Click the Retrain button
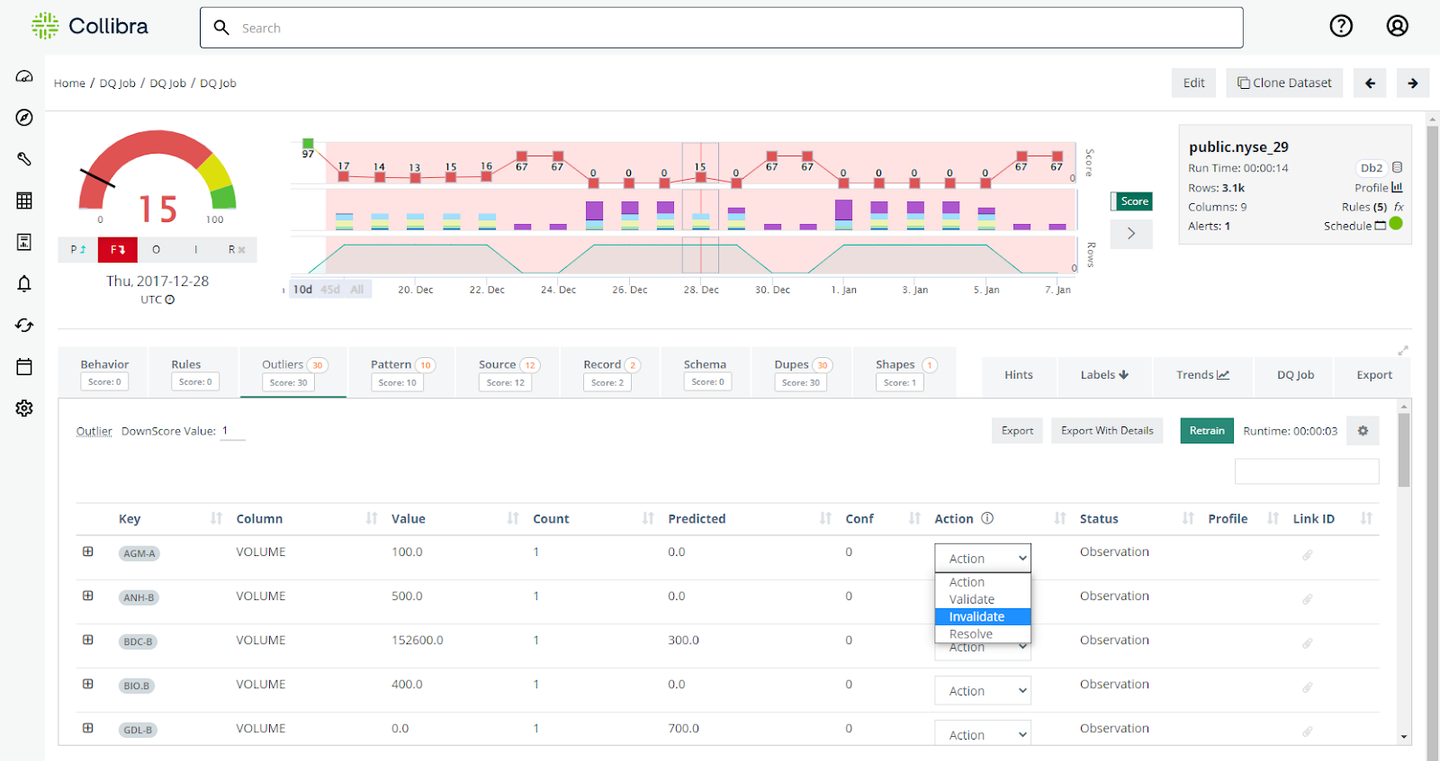Screen dimensions: 1440x761 pos(1206,430)
